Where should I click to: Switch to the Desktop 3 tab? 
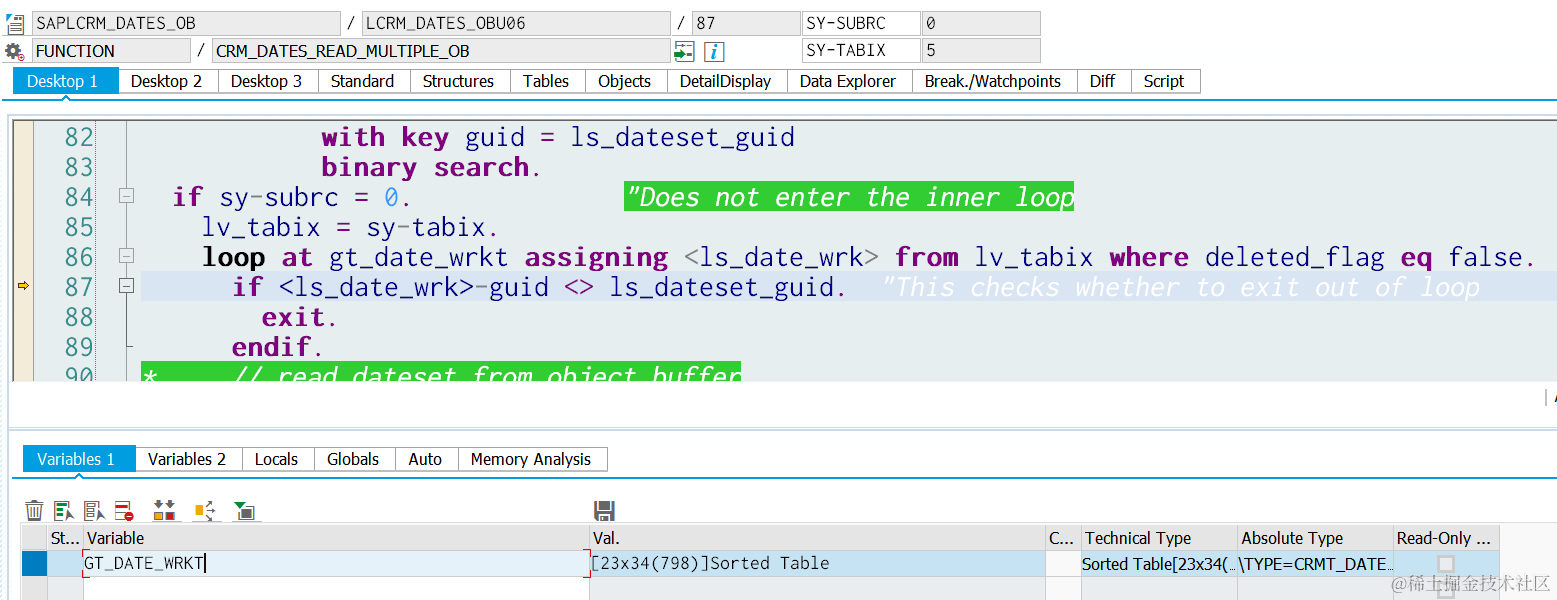pos(267,81)
